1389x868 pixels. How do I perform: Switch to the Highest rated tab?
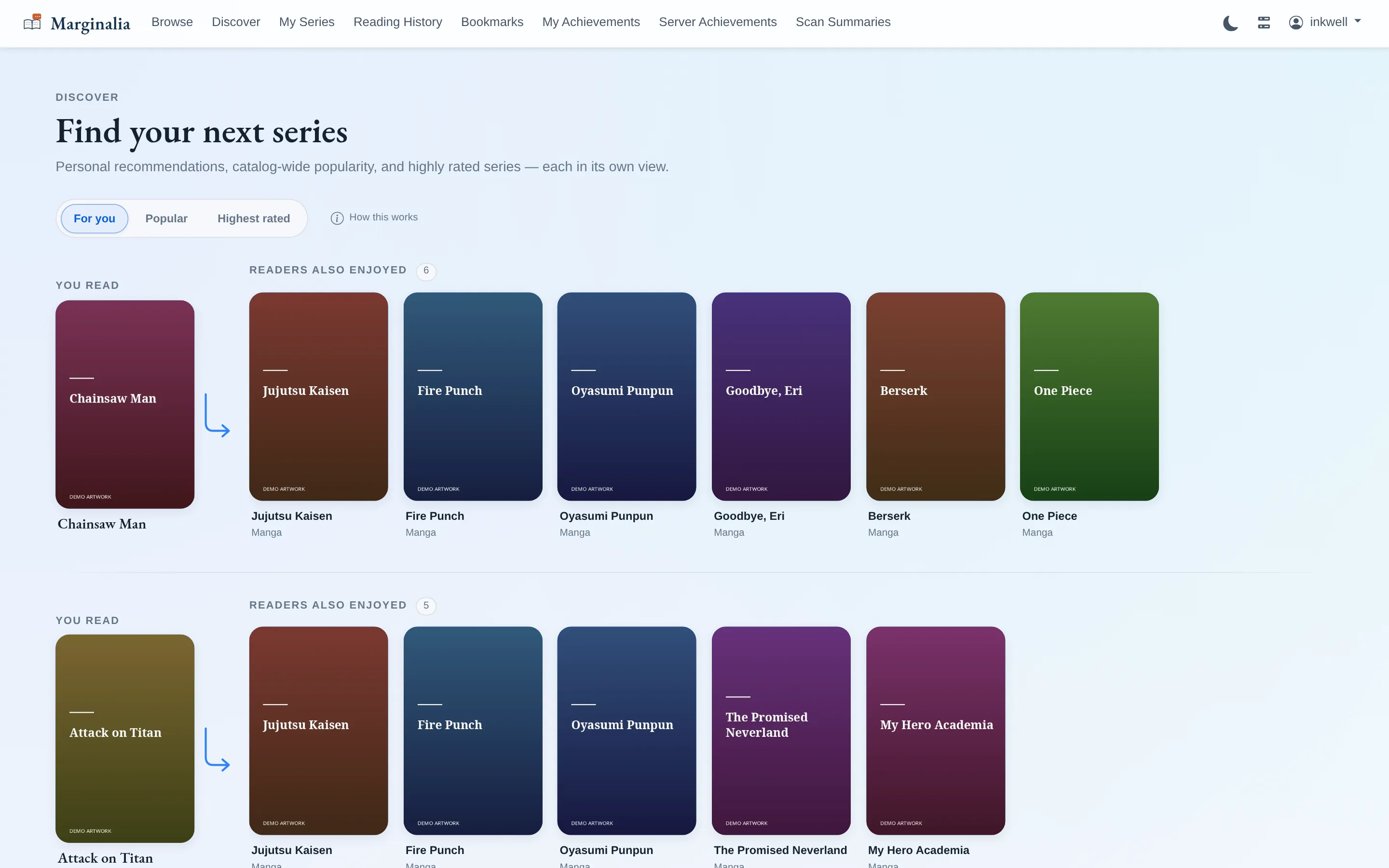pos(254,218)
